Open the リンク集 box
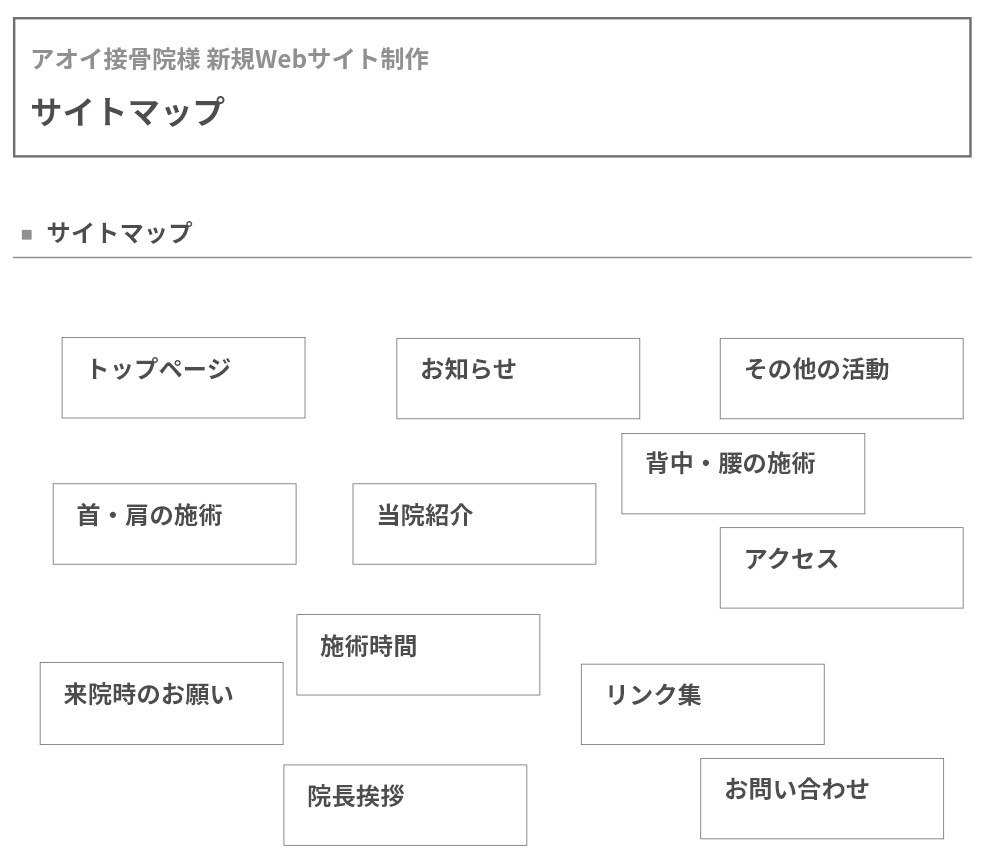 702,704
